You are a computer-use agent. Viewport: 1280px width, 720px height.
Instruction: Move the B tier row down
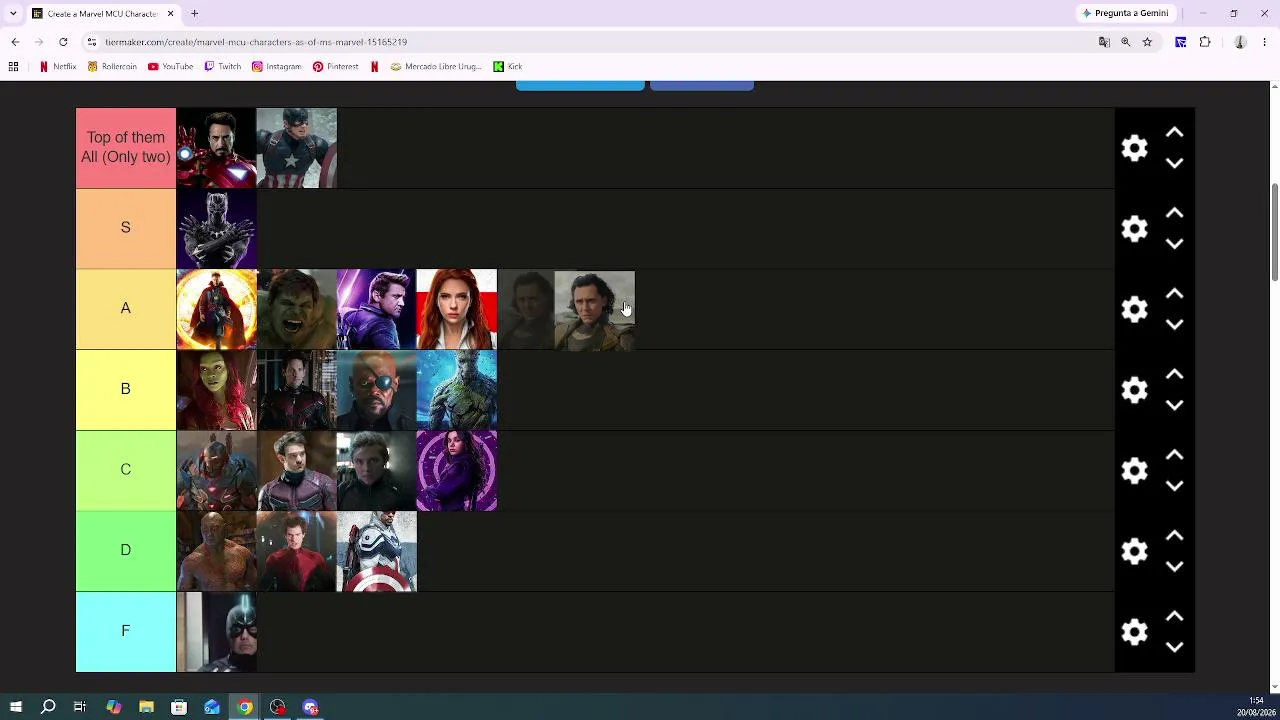(x=1175, y=405)
